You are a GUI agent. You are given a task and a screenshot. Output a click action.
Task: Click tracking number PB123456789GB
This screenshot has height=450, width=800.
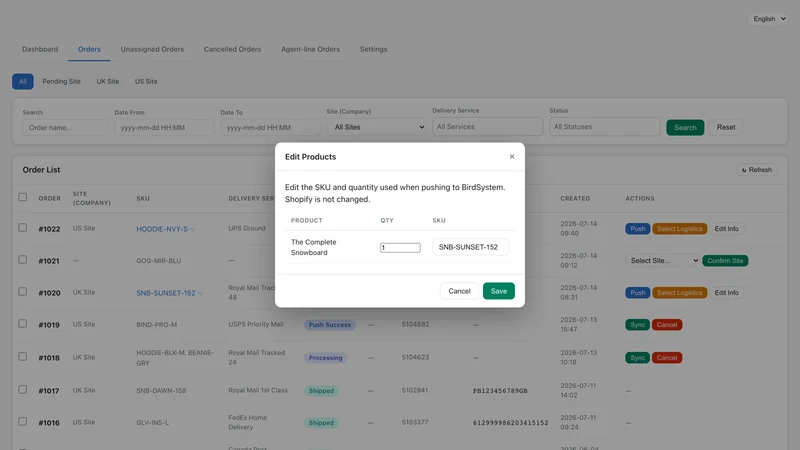point(500,391)
